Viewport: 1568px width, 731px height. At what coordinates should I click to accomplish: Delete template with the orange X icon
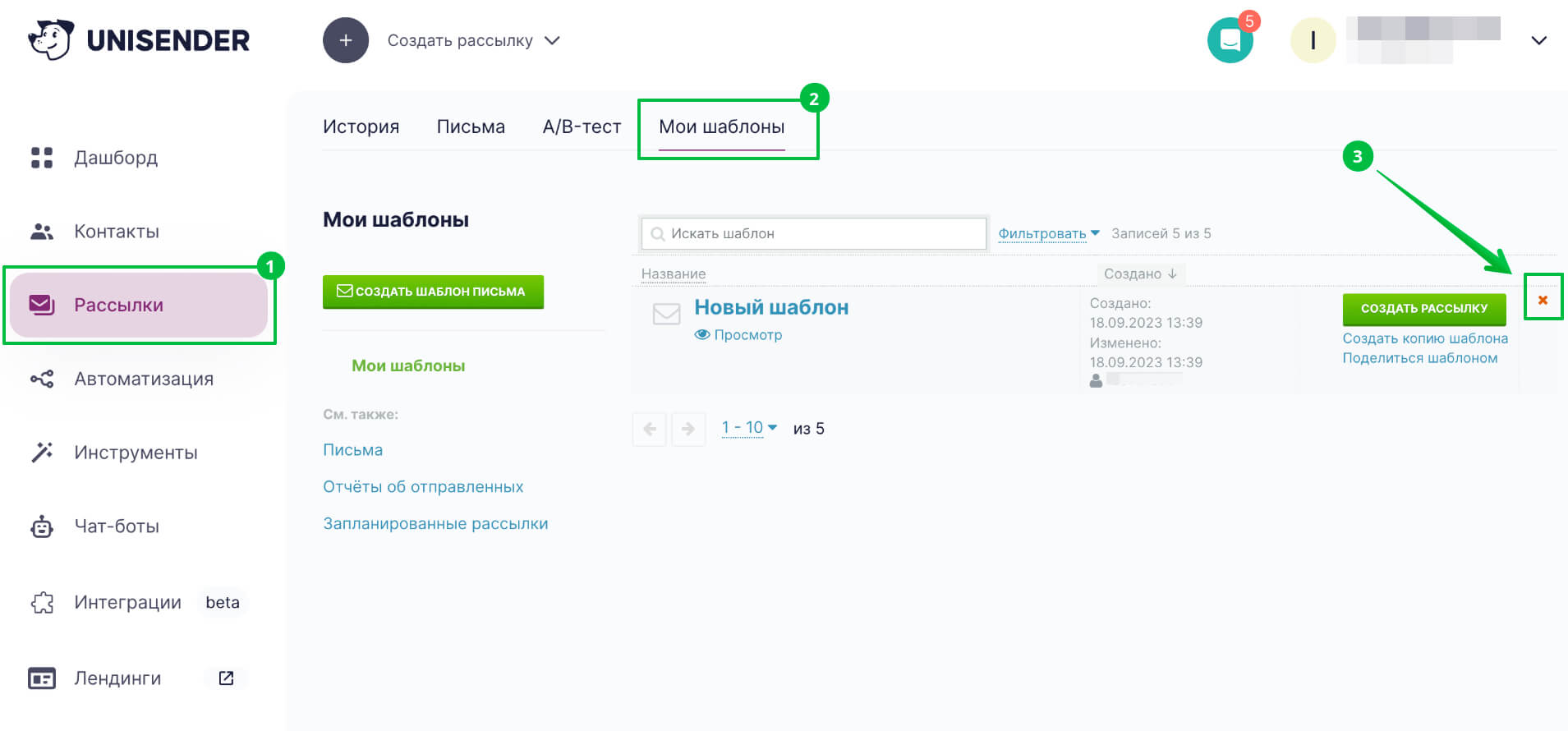click(x=1543, y=300)
